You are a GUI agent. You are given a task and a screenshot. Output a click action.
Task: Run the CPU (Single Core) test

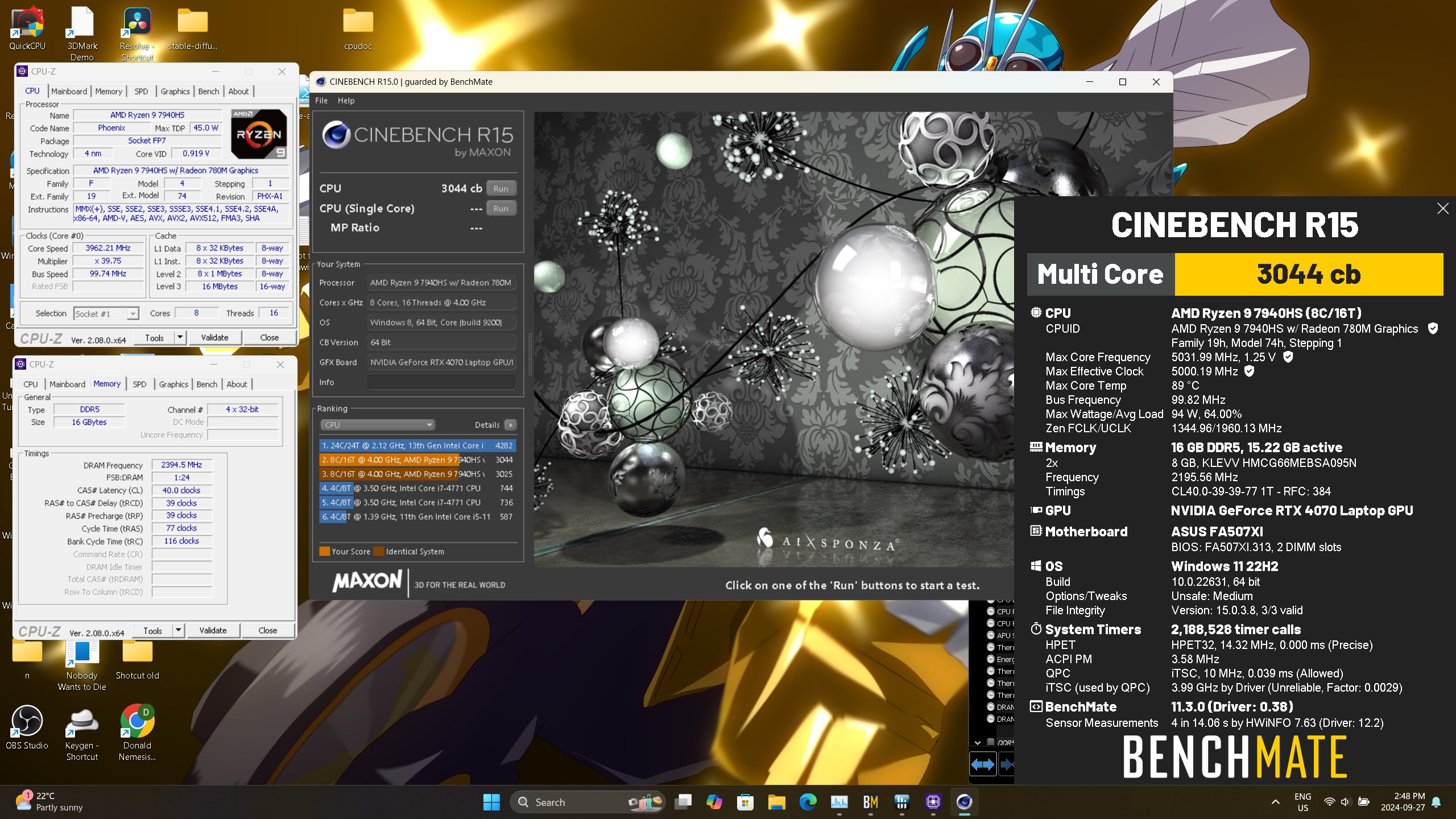pyautogui.click(x=500, y=208)
